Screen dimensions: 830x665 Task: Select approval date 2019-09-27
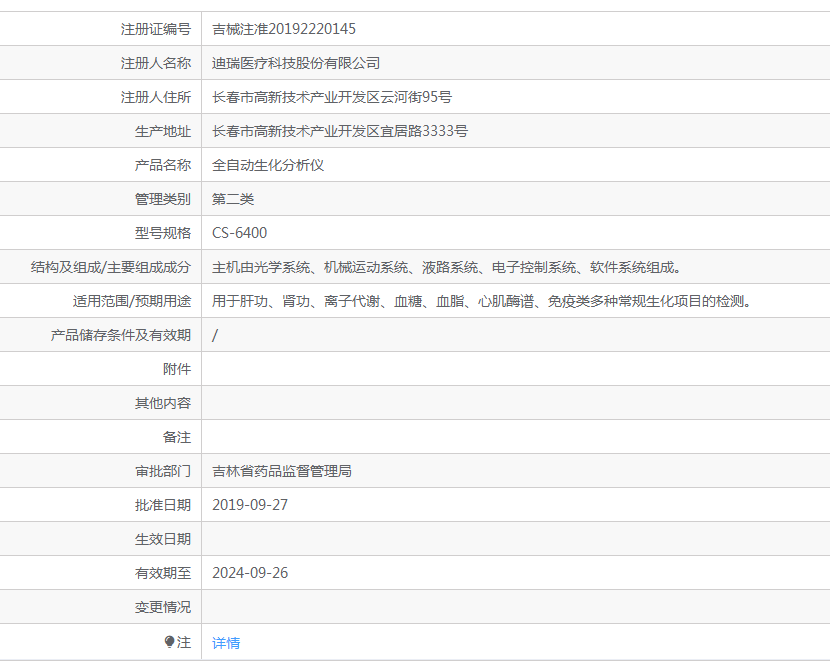pos(250,505)
